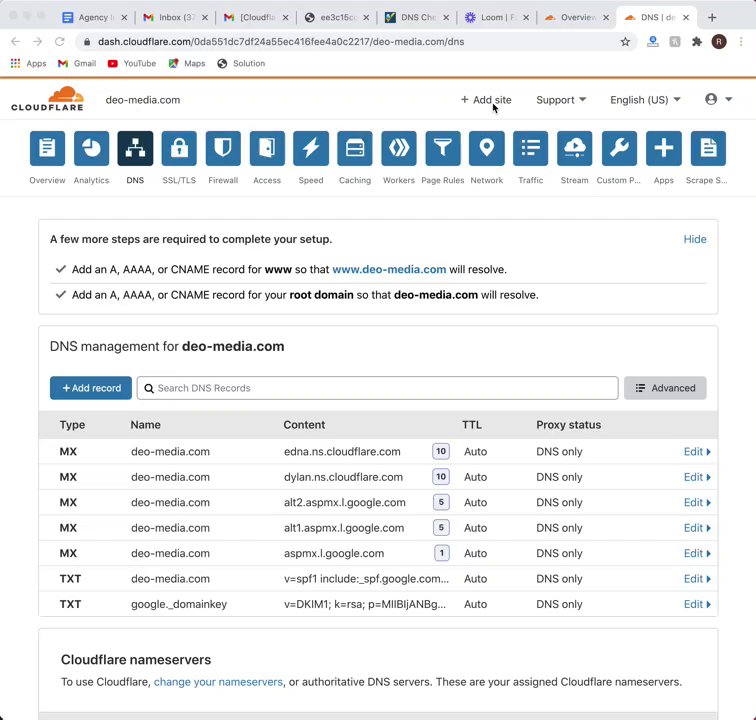
Task: Open the Firewall shield icon
Action: click(223, 148)
